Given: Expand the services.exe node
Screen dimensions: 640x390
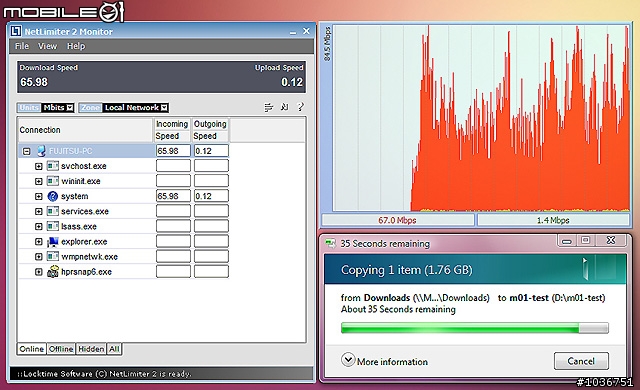Looking at the screenshot, I should (38, 211).
